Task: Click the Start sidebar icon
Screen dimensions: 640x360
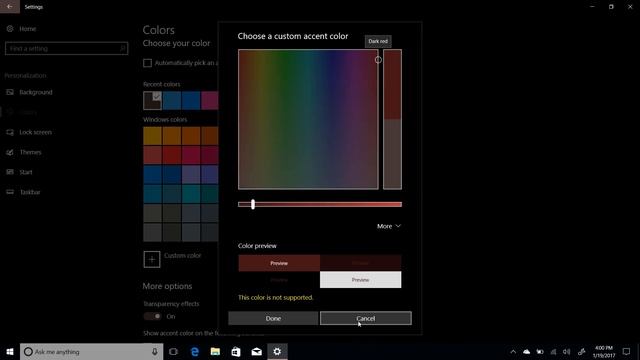Action: pos(10,172)
